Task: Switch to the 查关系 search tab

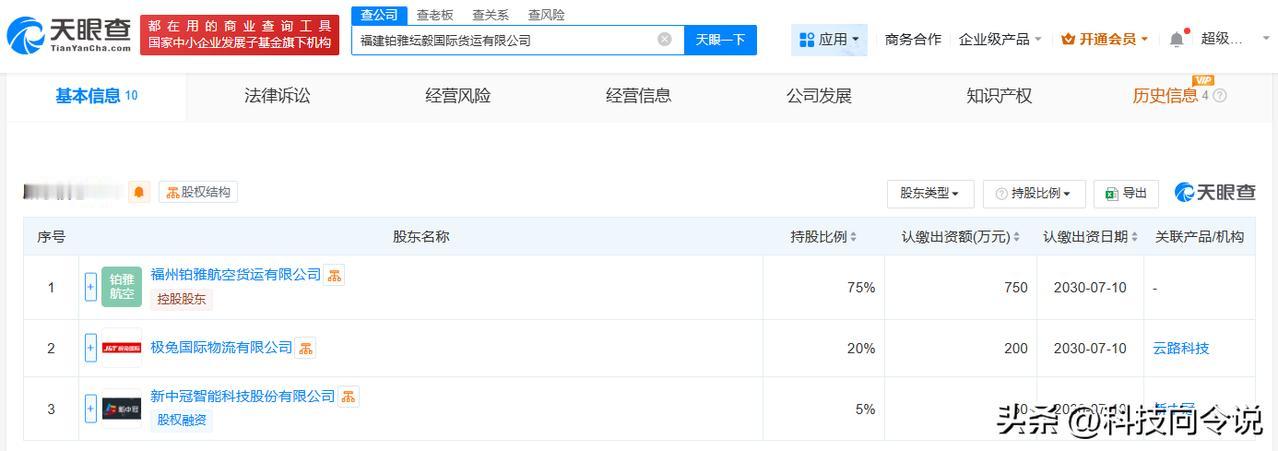Action: tap(491, 15)
